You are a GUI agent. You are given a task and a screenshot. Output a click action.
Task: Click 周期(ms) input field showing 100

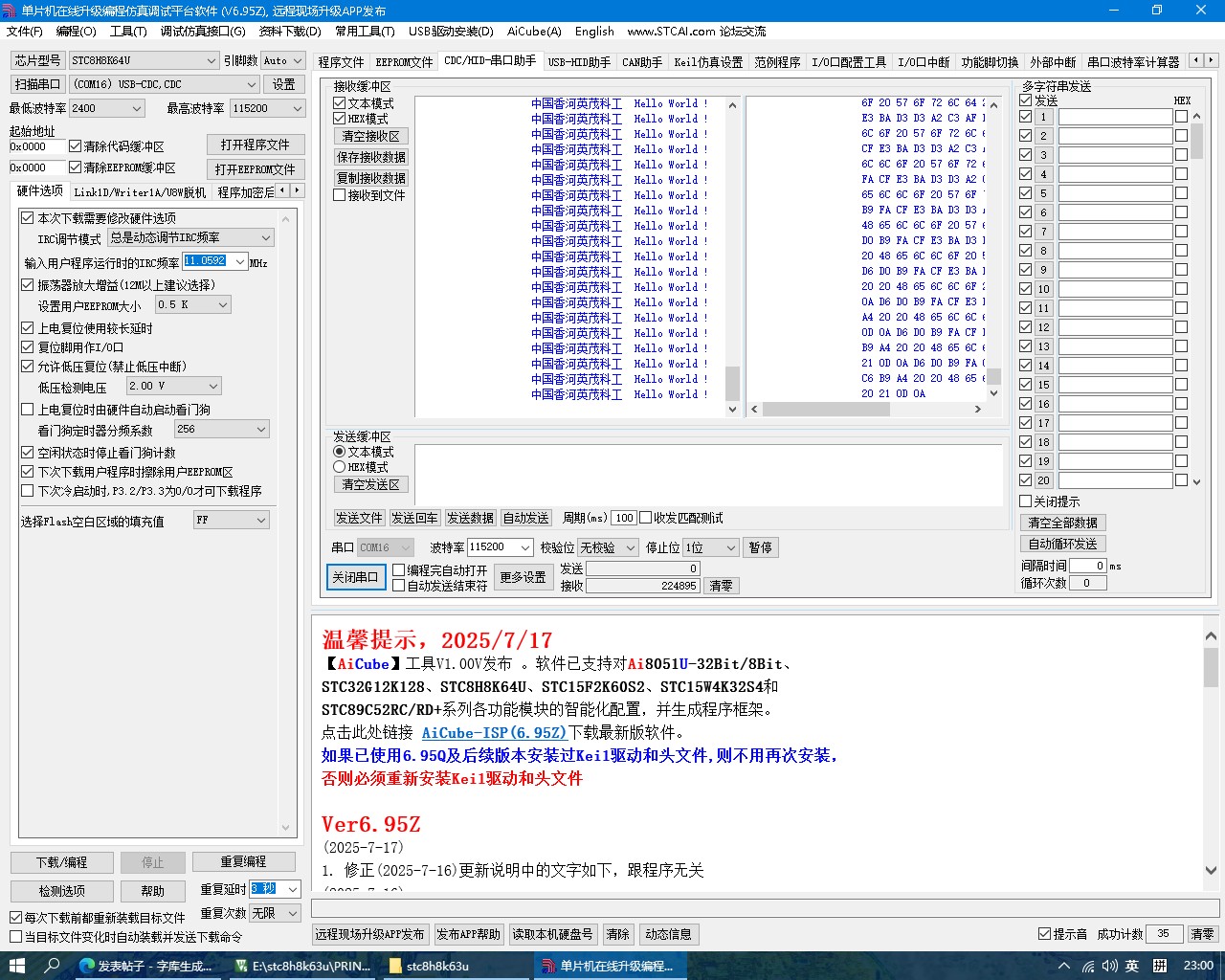tap(624, 518)
